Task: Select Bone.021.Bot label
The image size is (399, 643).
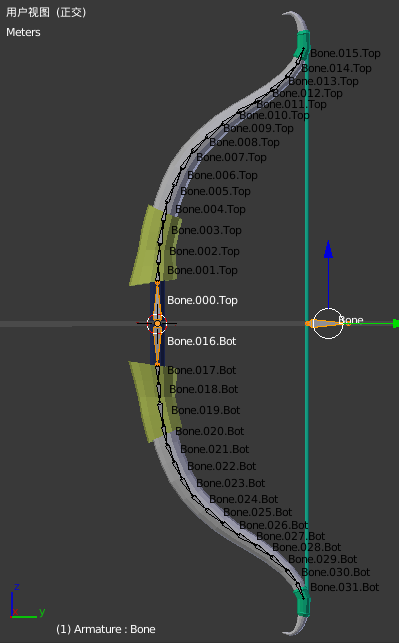Action: pos(215,449)
